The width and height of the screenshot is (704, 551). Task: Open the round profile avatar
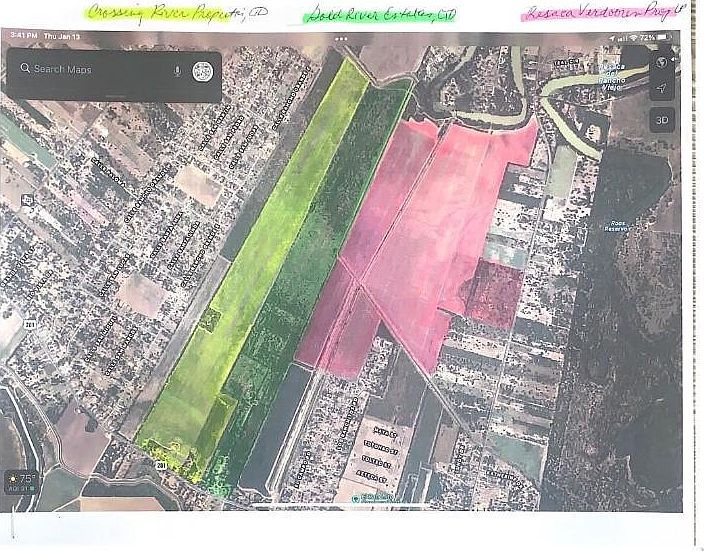(203, 71)
